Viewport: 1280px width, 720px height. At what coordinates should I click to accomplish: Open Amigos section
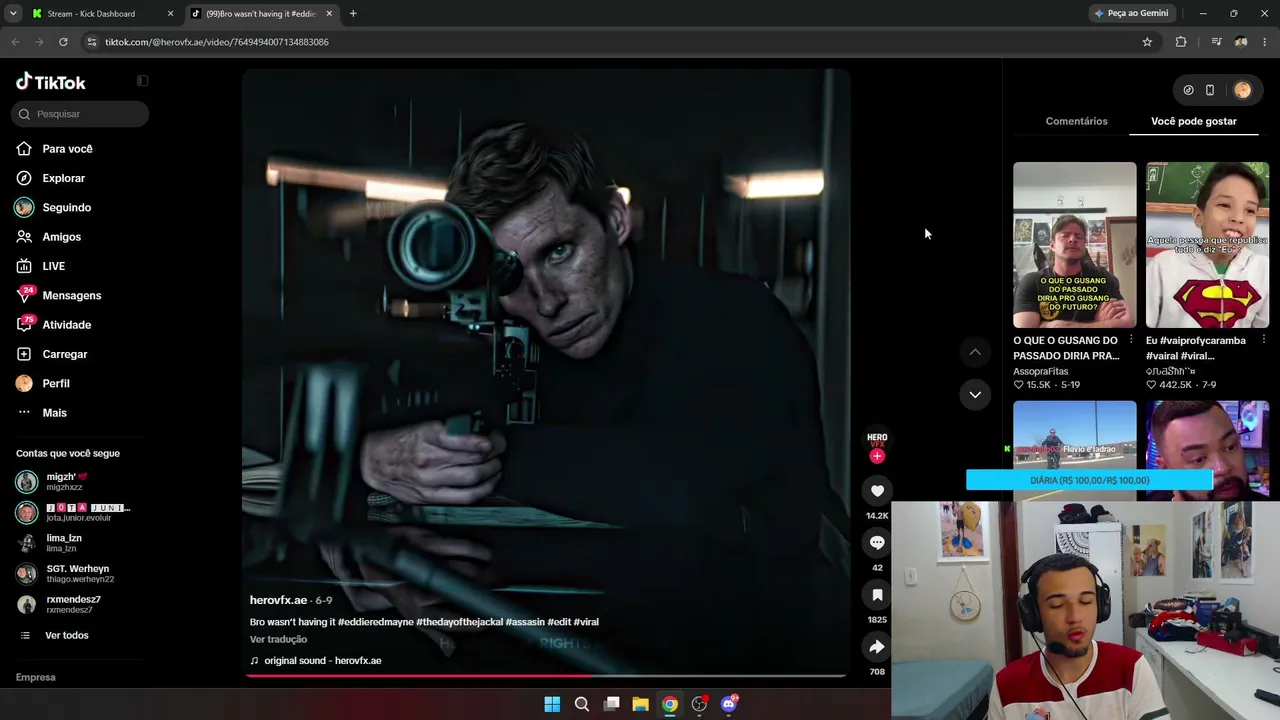[x=61, y=237]
